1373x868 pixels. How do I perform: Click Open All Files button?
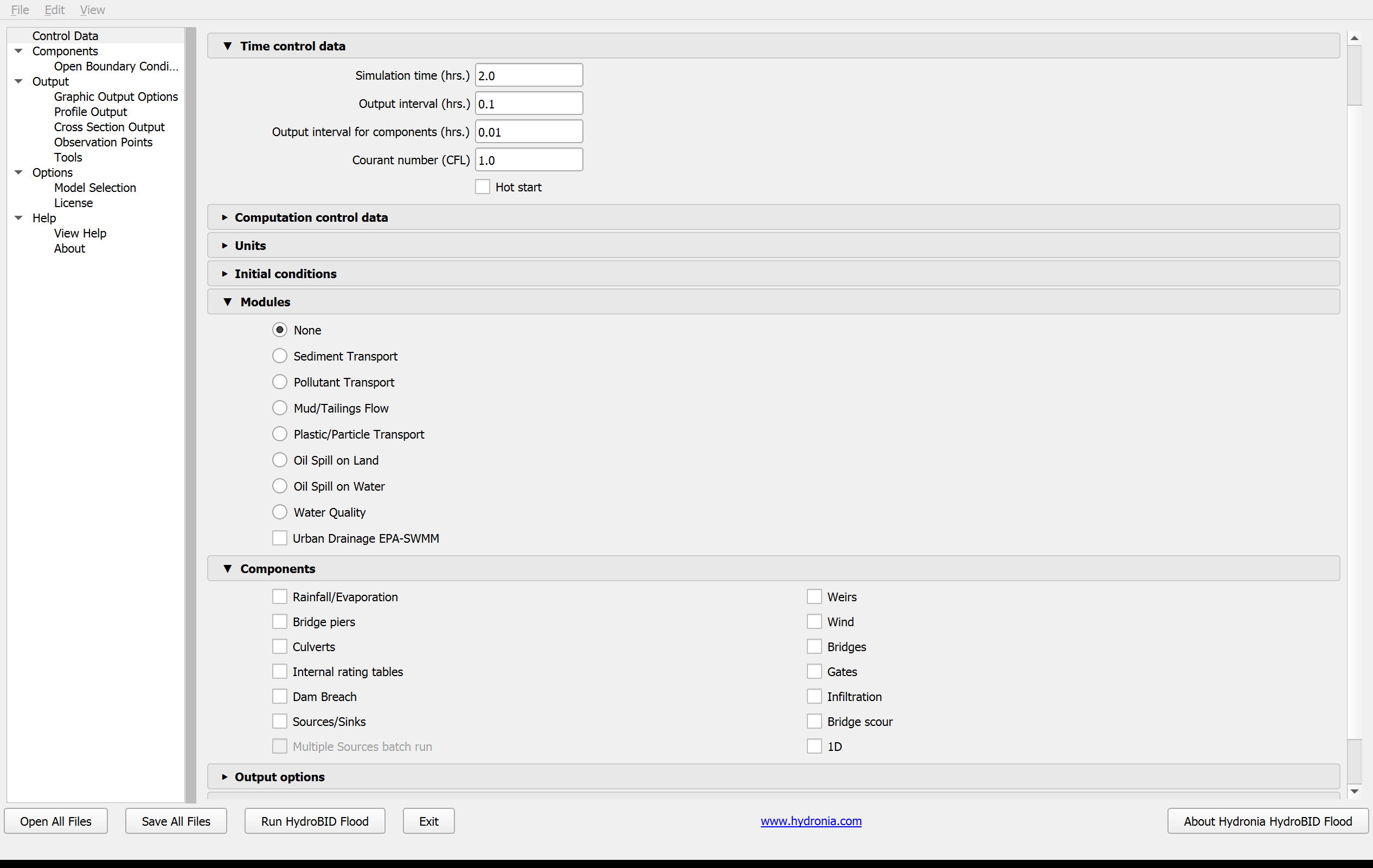tap(56, 821)
